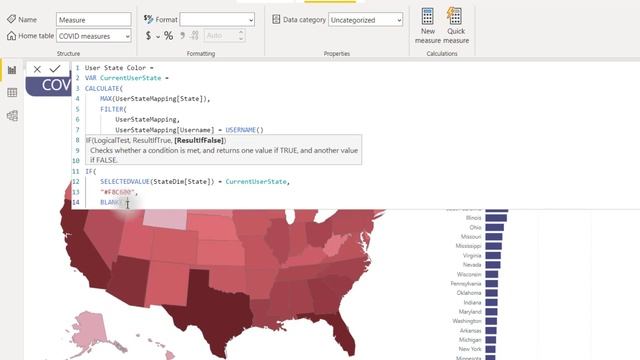This screenshot has height=360, width=640.
Task: Click the New measure button
Action: [427, 25]
